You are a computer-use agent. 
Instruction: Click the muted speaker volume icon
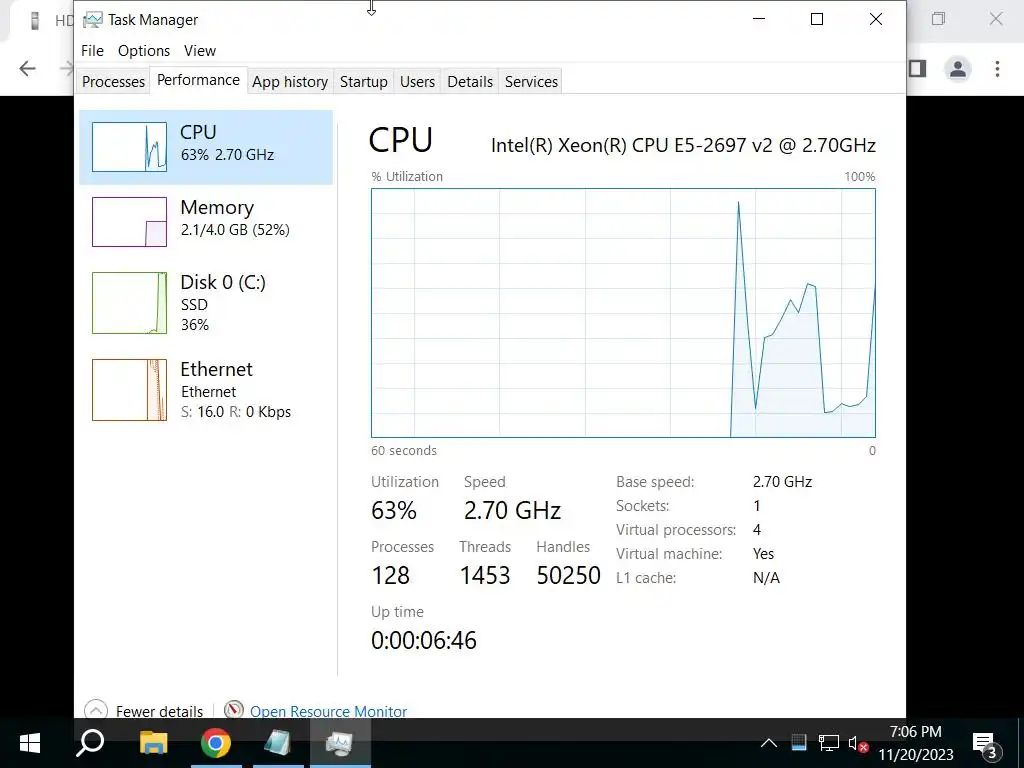tap(857, 743)
